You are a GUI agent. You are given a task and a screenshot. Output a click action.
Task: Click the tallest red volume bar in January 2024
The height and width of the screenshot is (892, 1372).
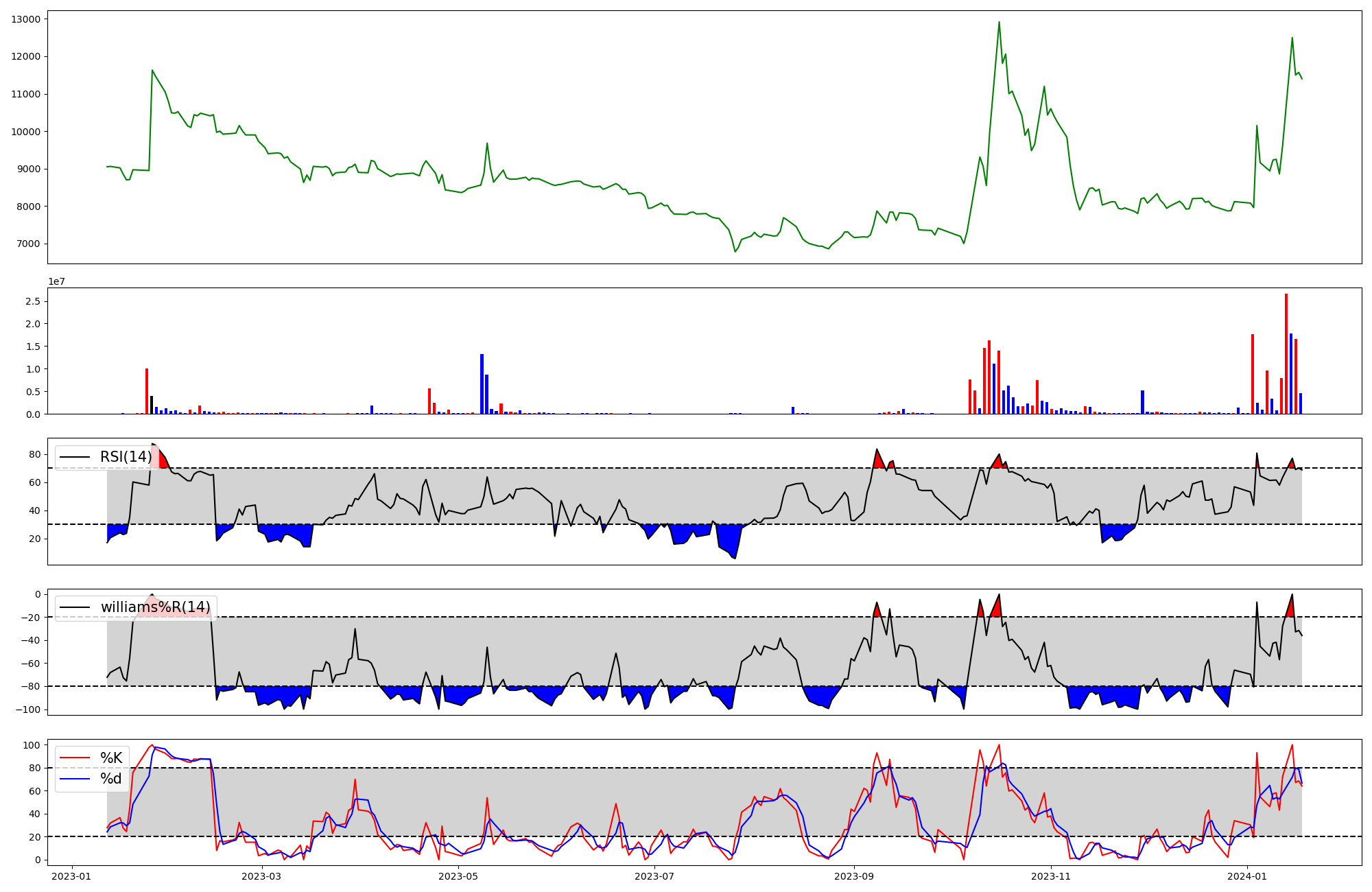click(x=1286, y=353)
